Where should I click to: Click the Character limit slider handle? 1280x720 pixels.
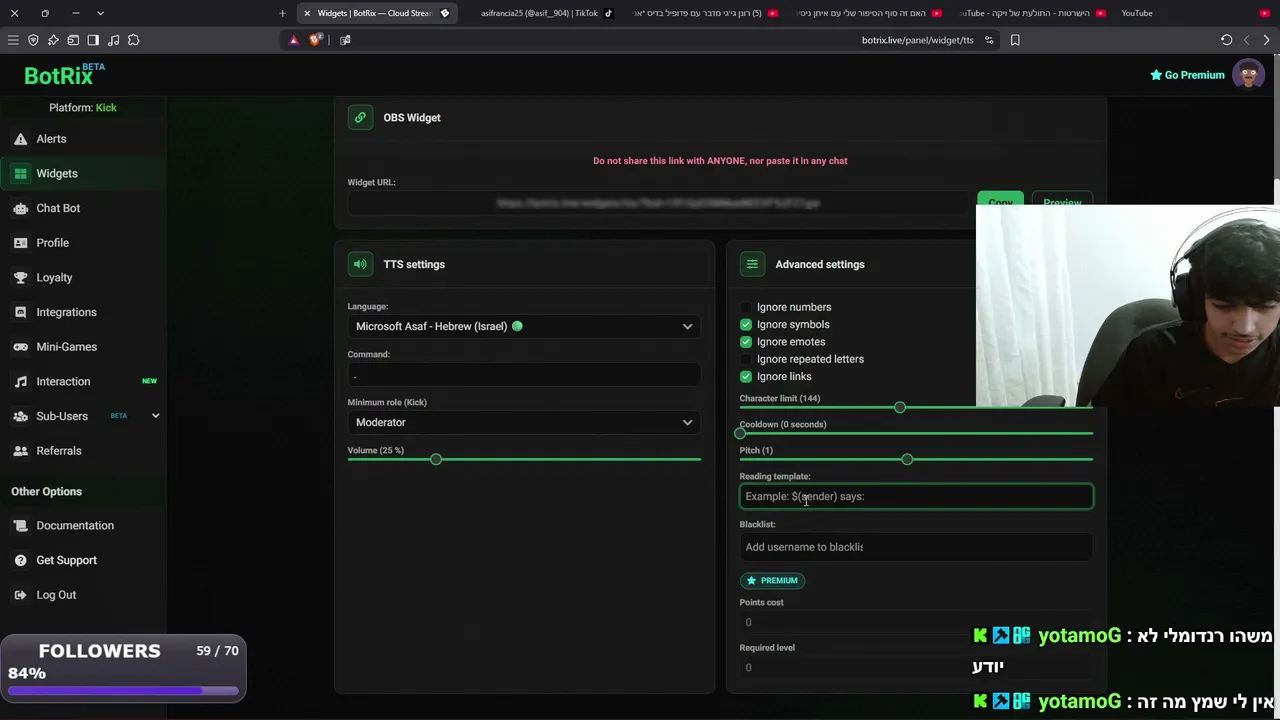[x=900, y=407]
